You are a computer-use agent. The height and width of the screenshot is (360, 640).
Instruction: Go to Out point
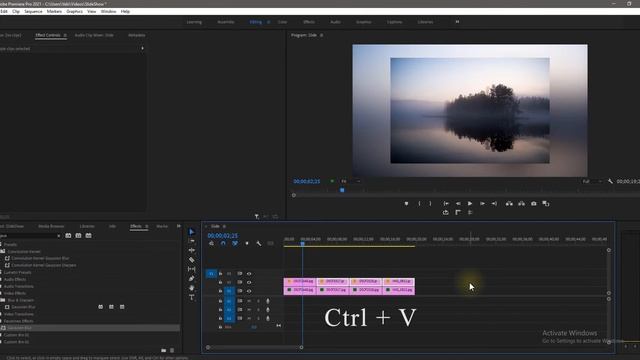point(494,204)
